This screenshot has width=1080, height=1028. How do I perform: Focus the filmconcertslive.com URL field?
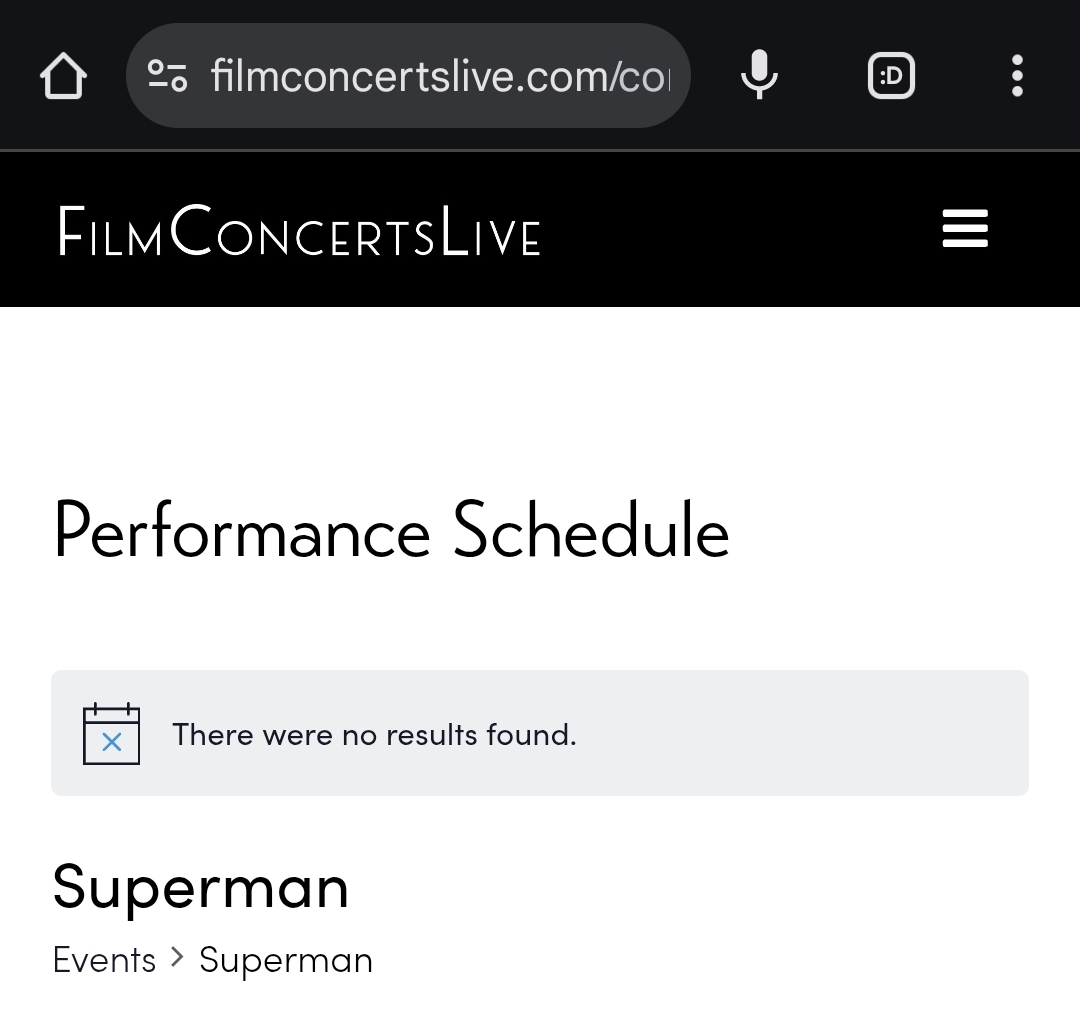tap(441, 76)
